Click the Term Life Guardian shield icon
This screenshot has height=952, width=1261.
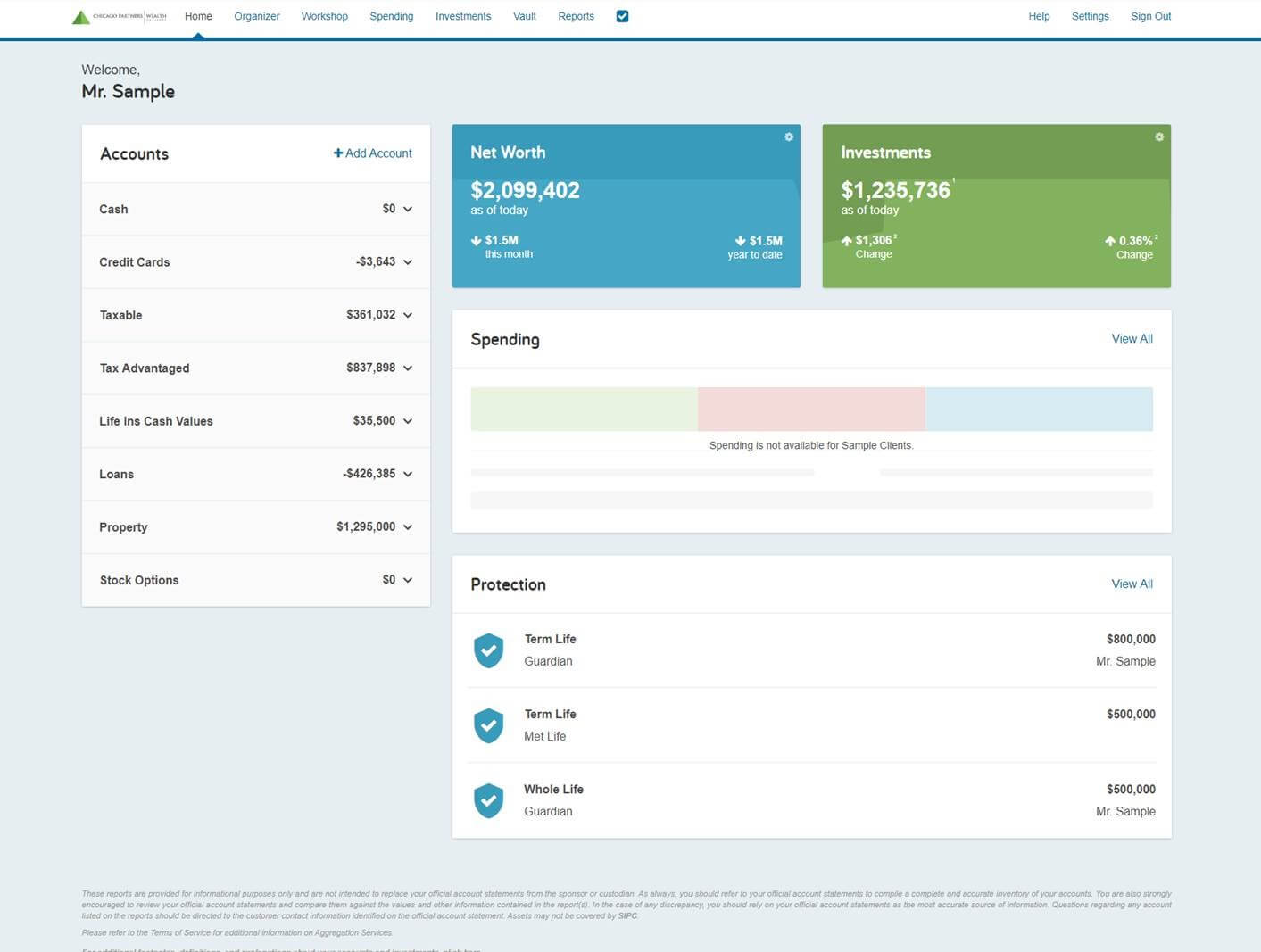(x=488, y=650)
